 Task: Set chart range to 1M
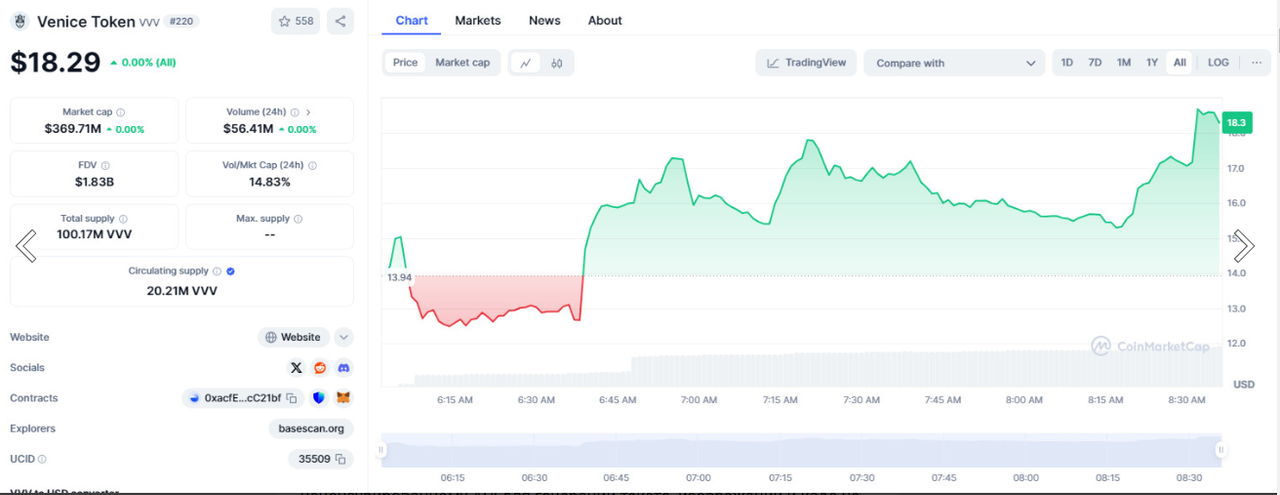[1124, 62]
